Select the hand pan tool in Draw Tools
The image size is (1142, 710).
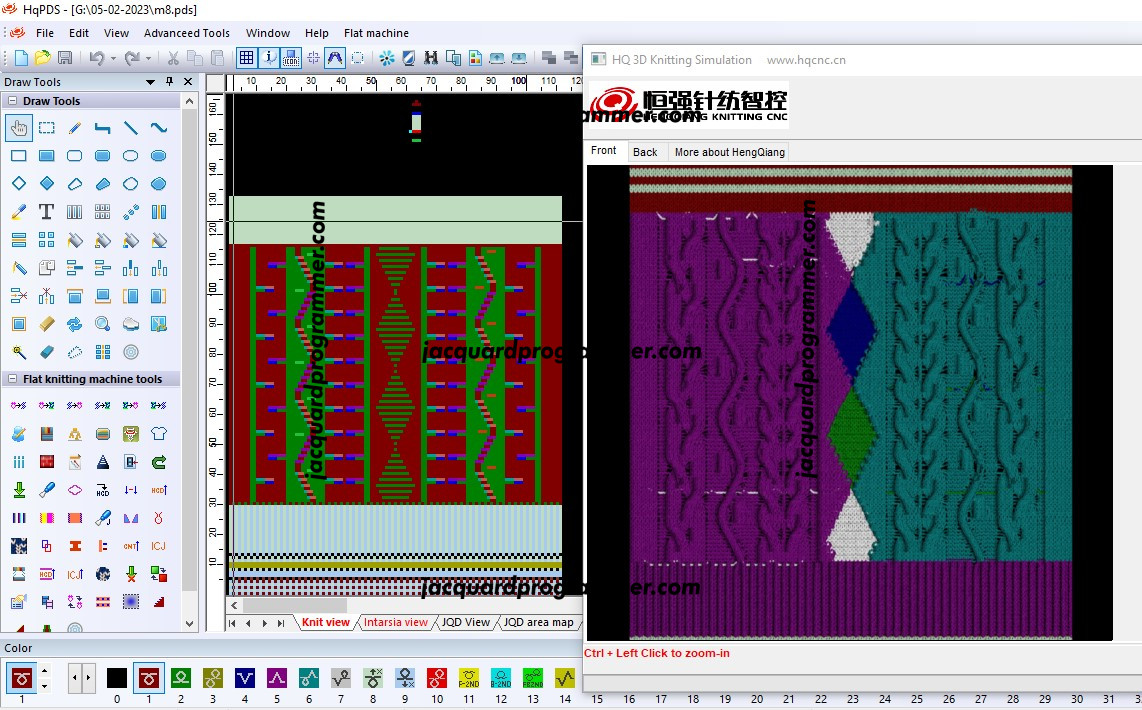(19, 128)
